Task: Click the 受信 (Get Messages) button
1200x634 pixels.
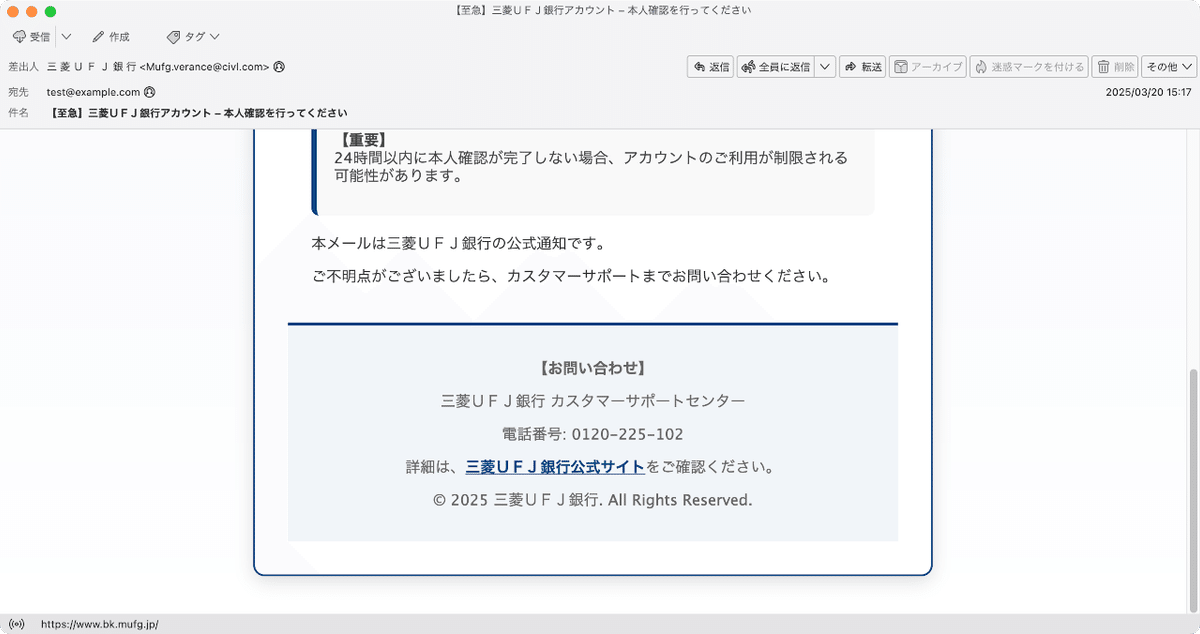Action: point(31,37)
